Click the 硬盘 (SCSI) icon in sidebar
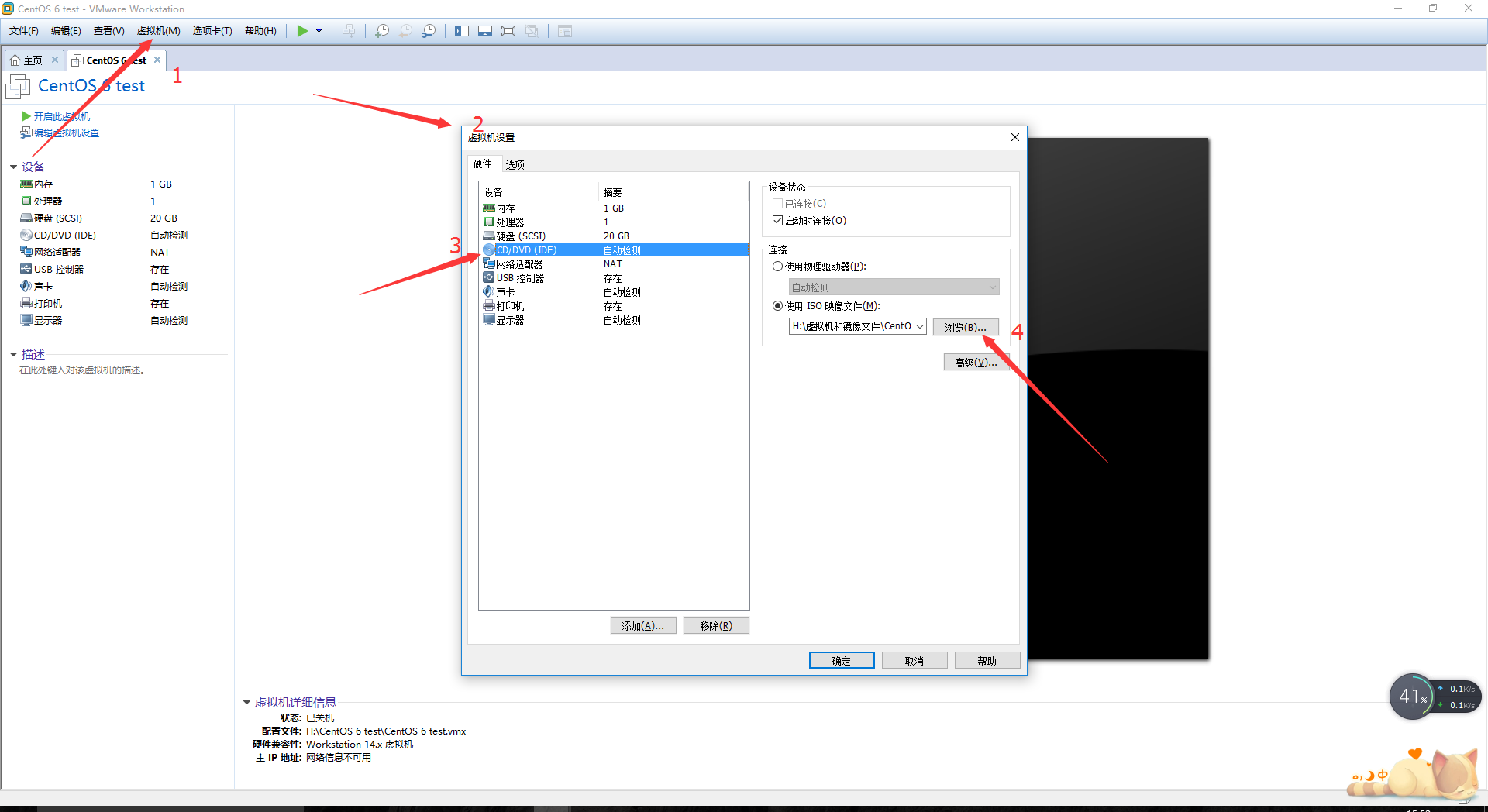 [x=26, y=218]
